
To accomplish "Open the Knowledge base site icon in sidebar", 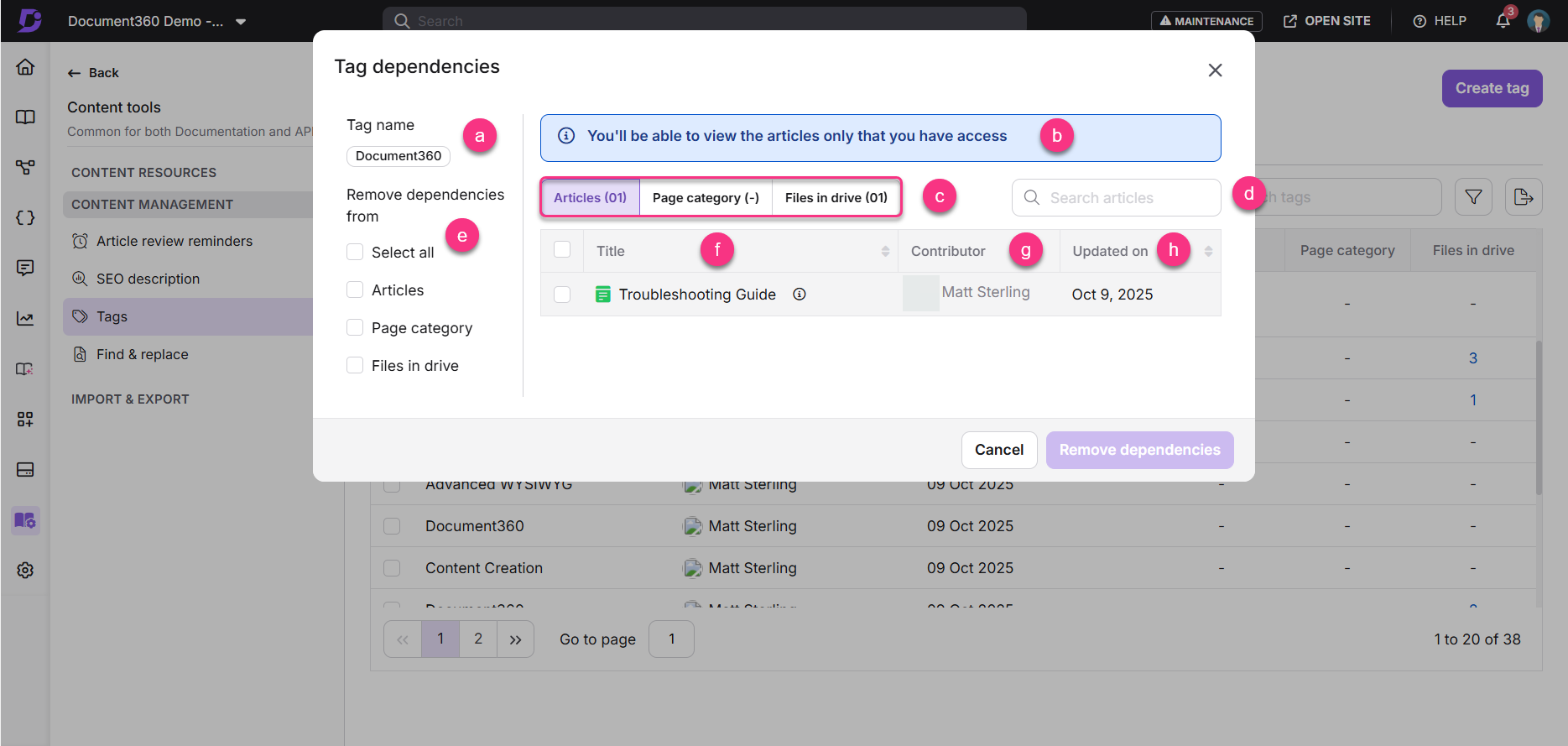I will pos(25,369).
